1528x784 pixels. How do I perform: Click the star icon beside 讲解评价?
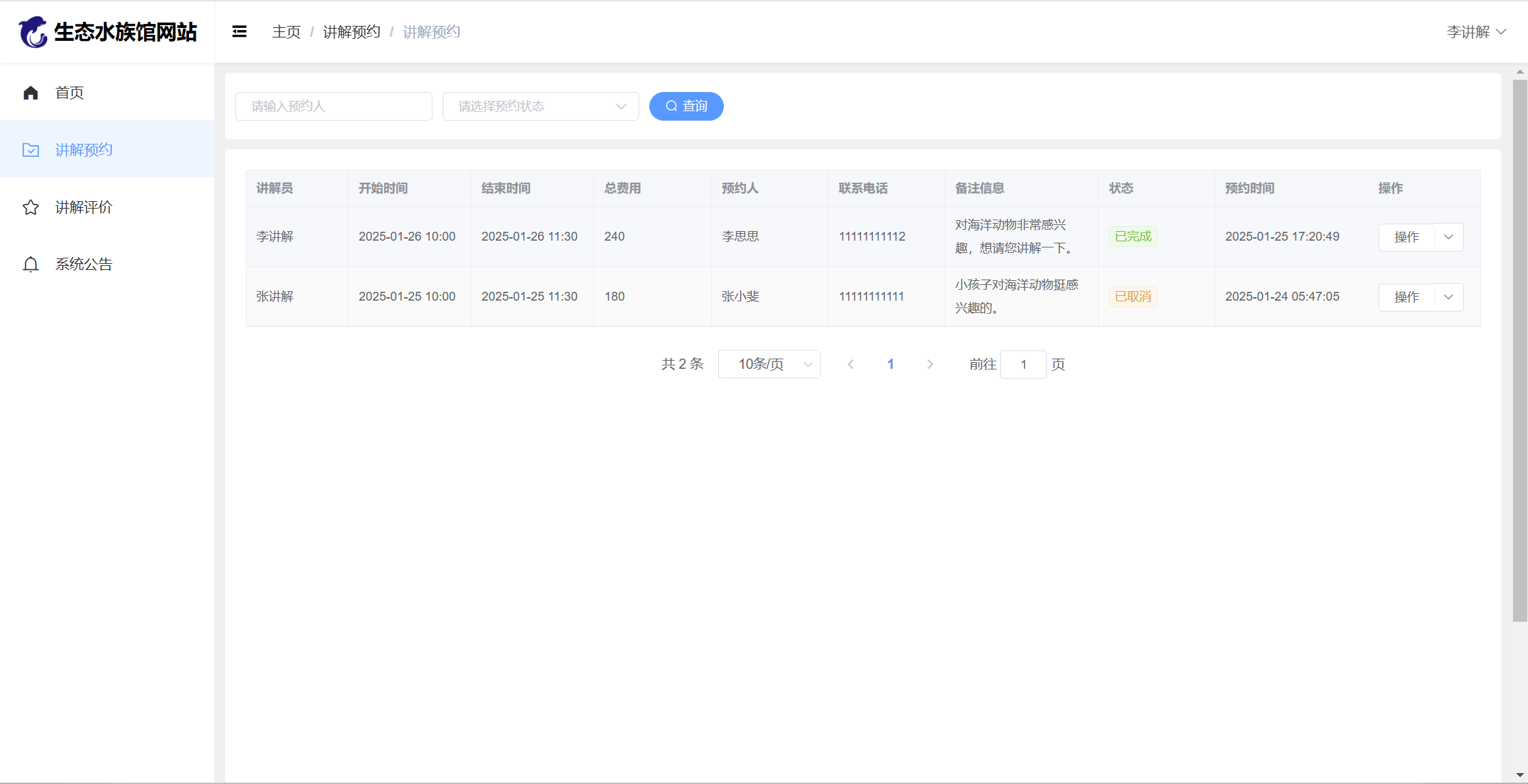pos(31,207)
